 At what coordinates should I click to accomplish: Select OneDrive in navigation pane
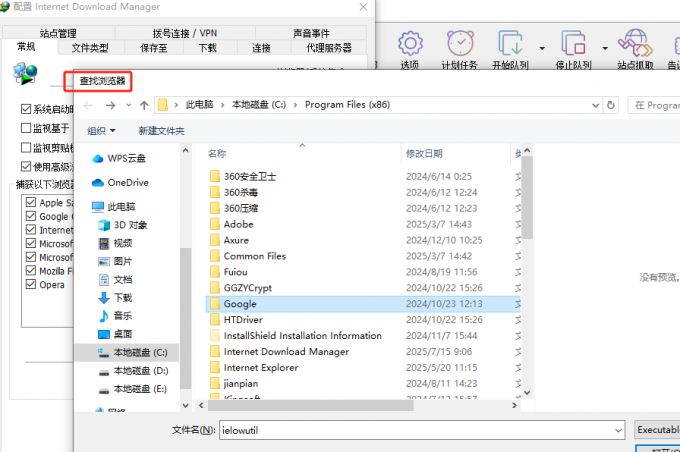[x=120, y=183]
